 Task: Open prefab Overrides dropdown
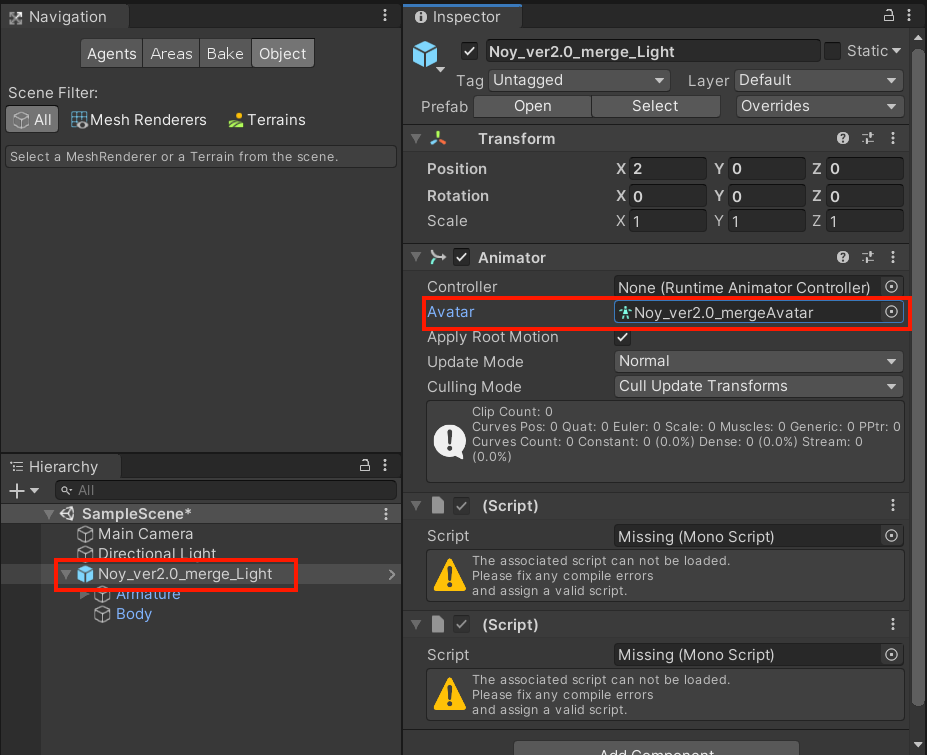click(x=819, y=106)
